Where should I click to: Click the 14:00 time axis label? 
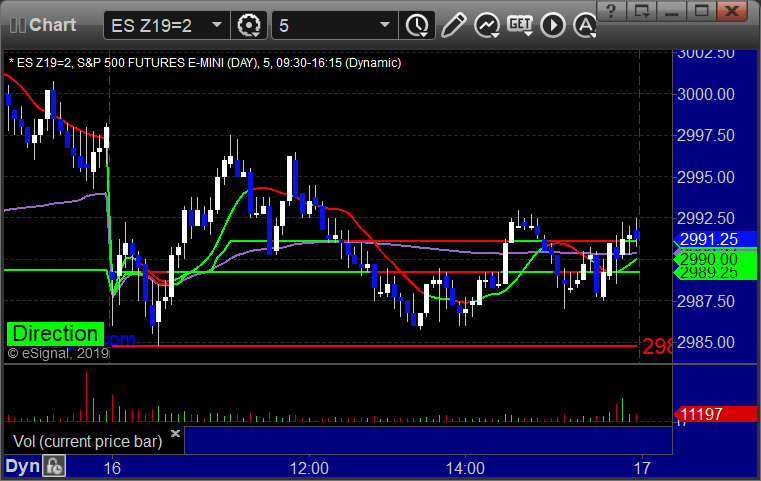point(465,468)
